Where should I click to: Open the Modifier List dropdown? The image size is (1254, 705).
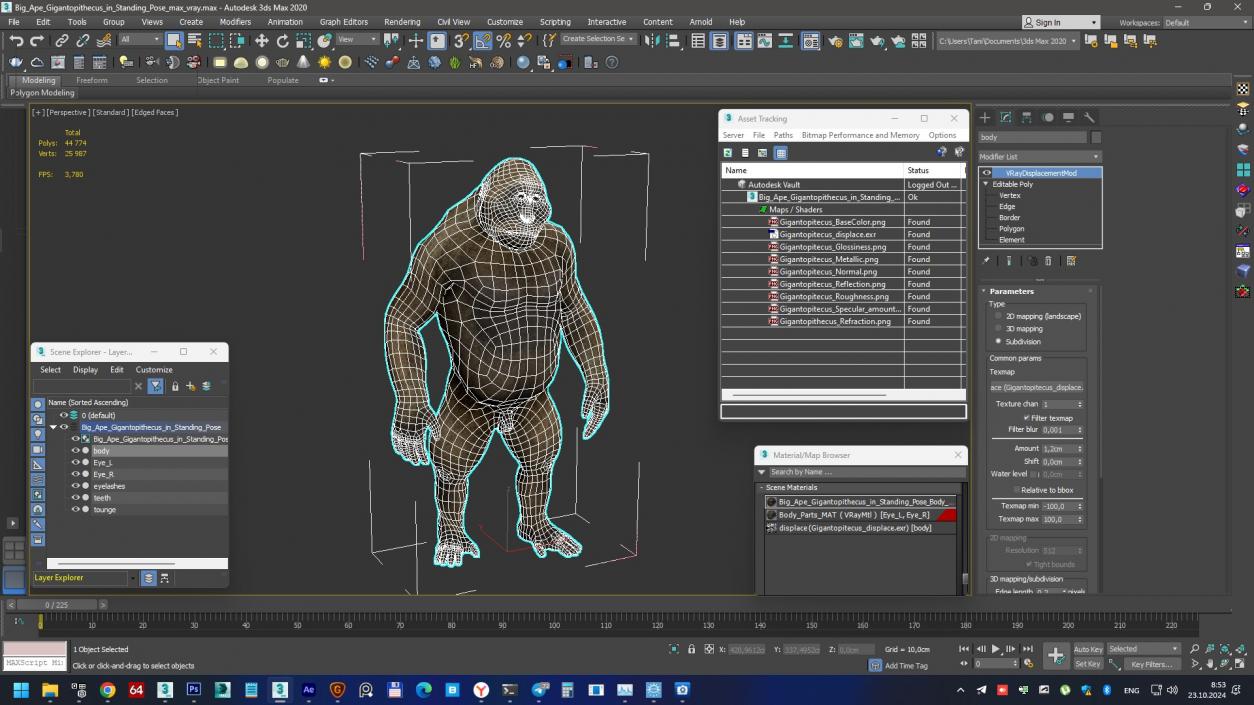tap(1095, 156)
